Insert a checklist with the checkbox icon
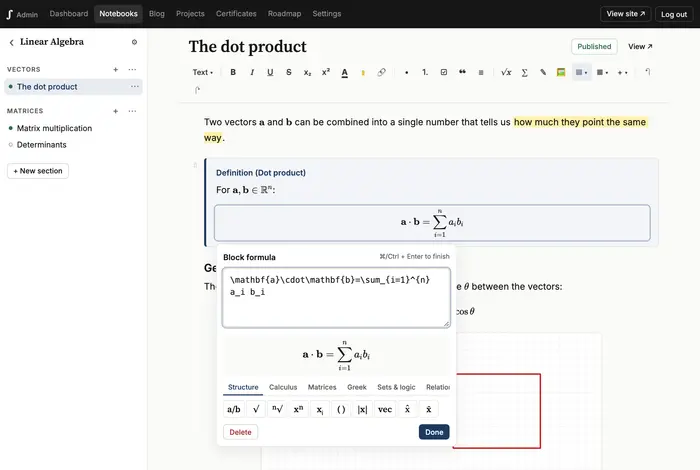Screen dimensions: 700x470 pos(444,72)
